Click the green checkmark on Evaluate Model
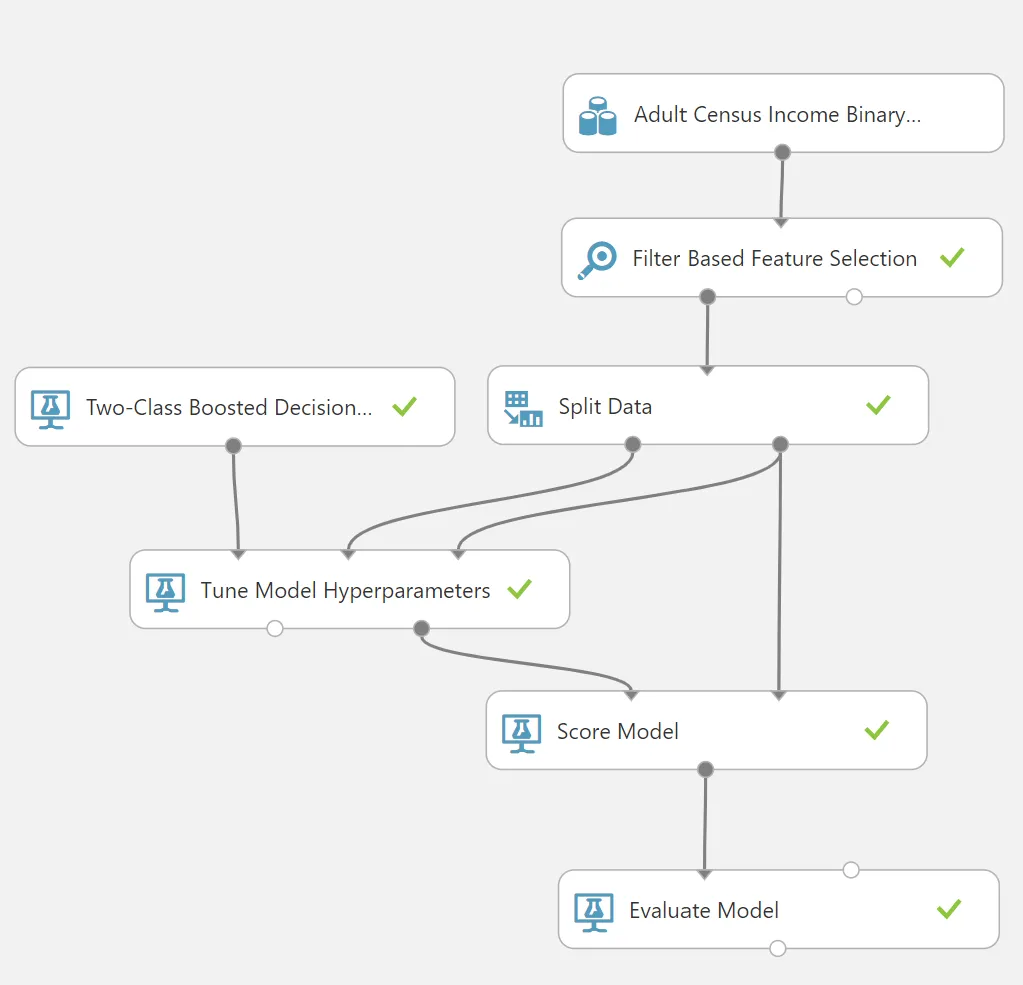This screenshot has width=1023, height=985. [x=949, y=909]
